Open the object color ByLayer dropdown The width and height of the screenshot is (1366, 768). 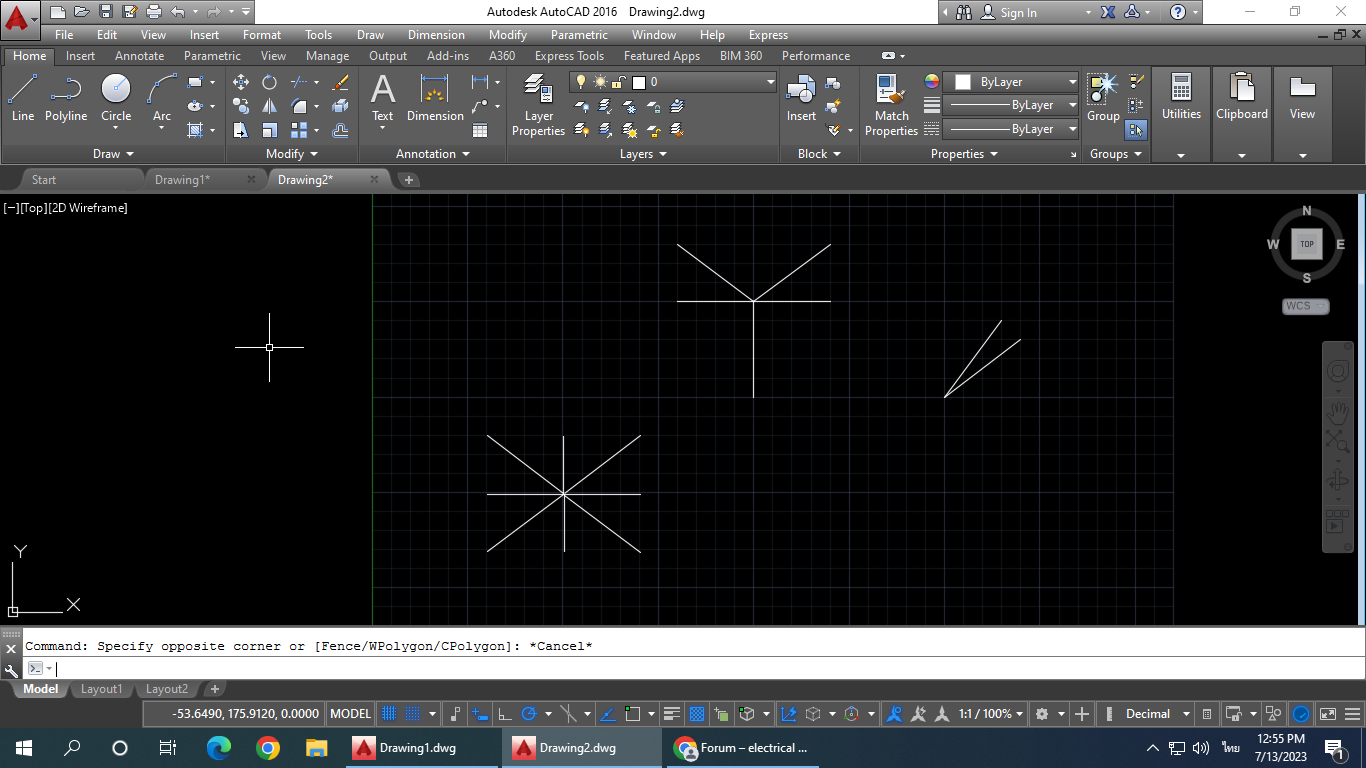click(x=1072, y=82)
